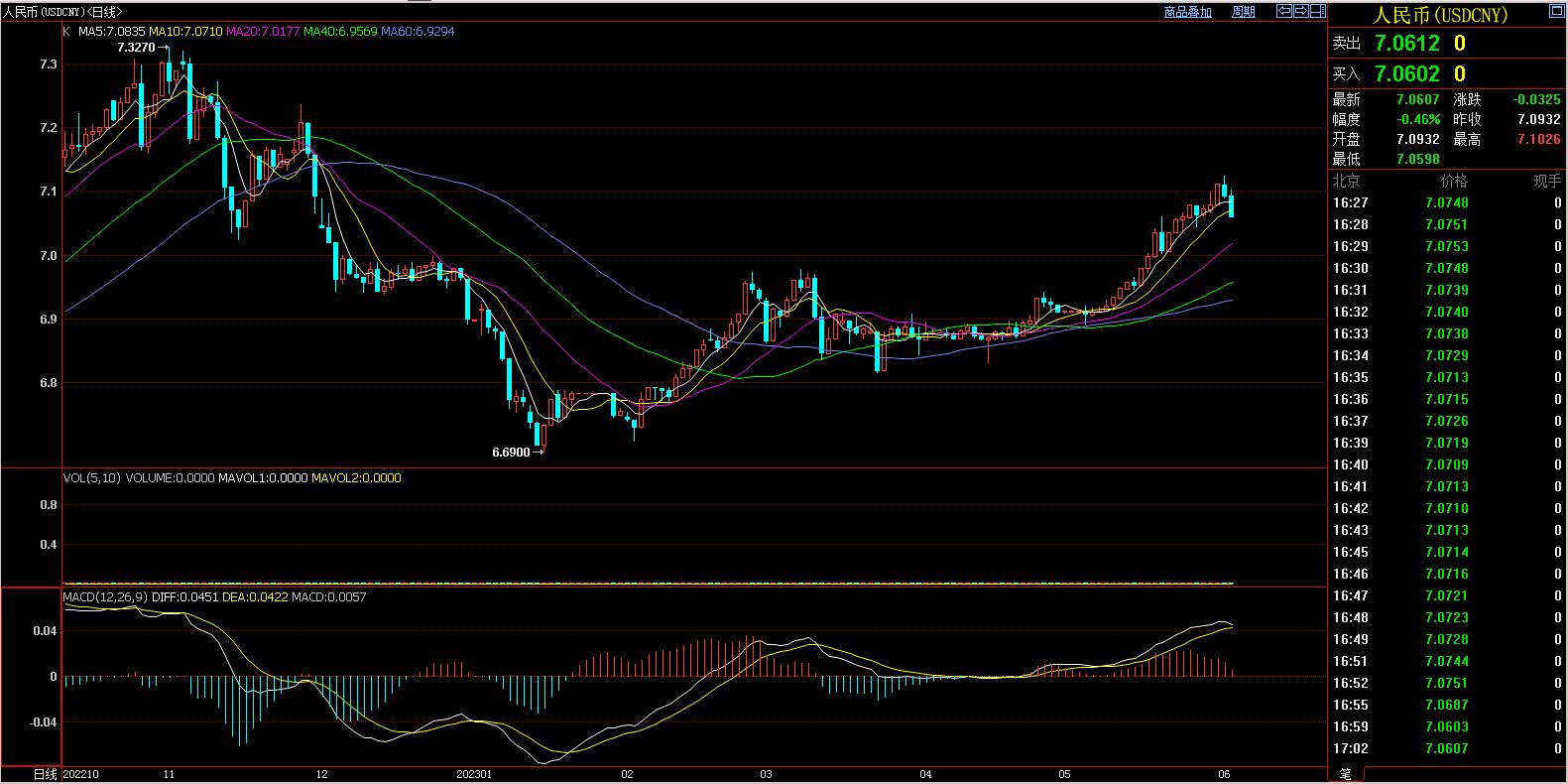Click the 日线 period label

pyautogui.click(x=46, y=774)
